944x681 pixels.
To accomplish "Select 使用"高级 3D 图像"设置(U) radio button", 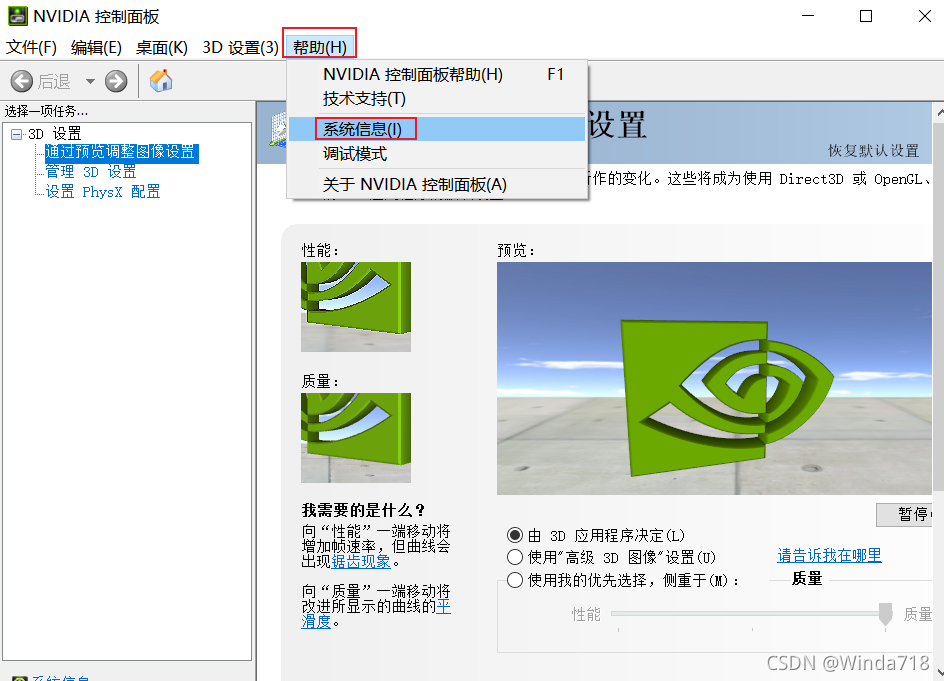I will click(x=515, y=557).
